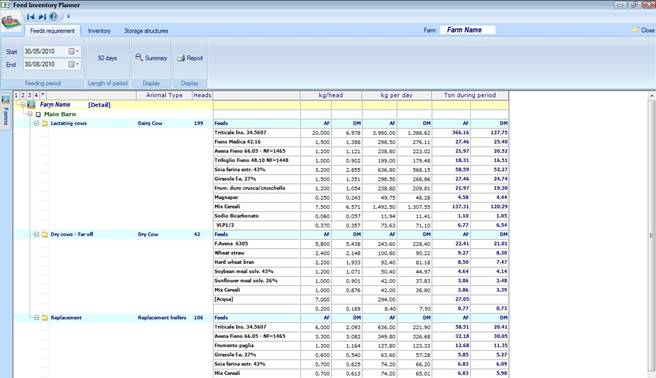Viewport: 656px width, 378px height.
Task: Click the 92 days length of period
Action: click(108, 58)
